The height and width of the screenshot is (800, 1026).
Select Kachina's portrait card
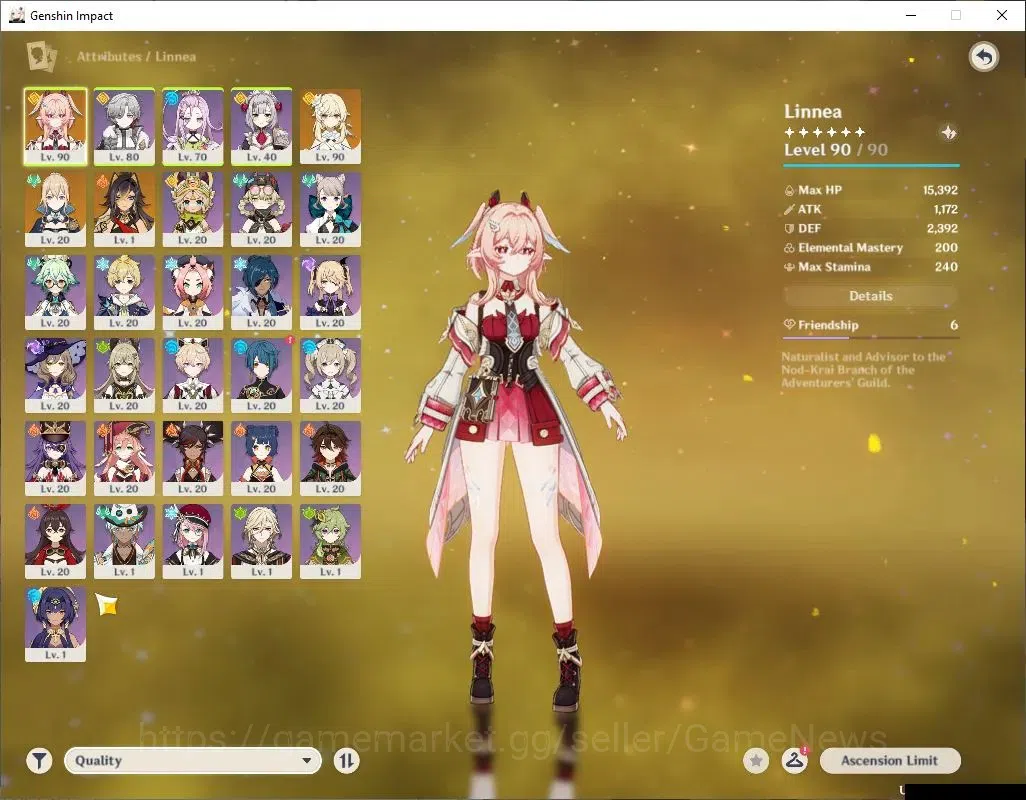coord(193,209)
